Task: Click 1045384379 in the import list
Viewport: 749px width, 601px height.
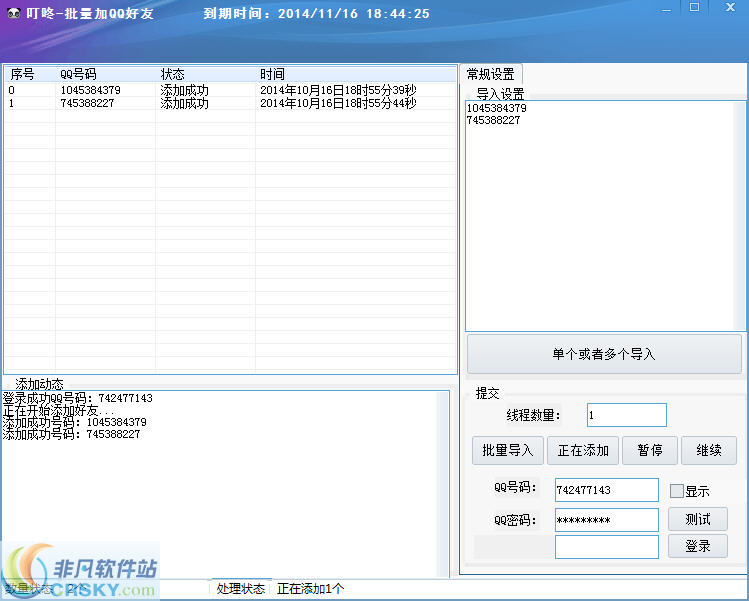Action: tap(496, 108)
